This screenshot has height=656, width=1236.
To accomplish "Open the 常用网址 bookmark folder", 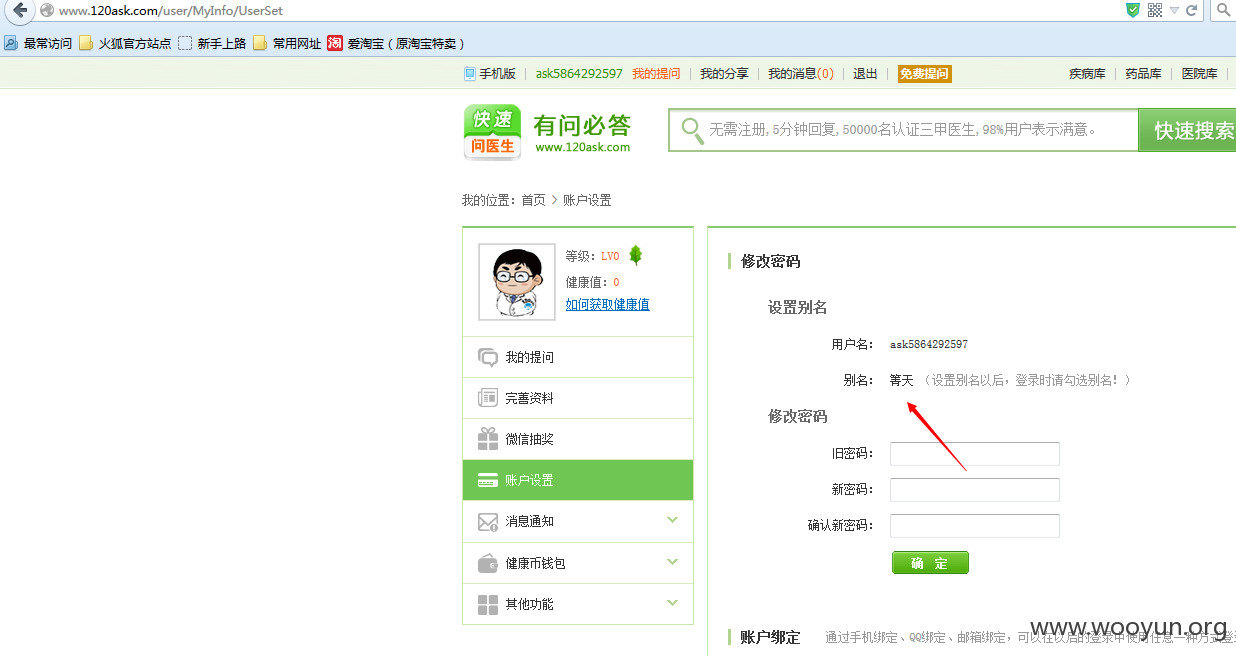I will click(287, 43).
